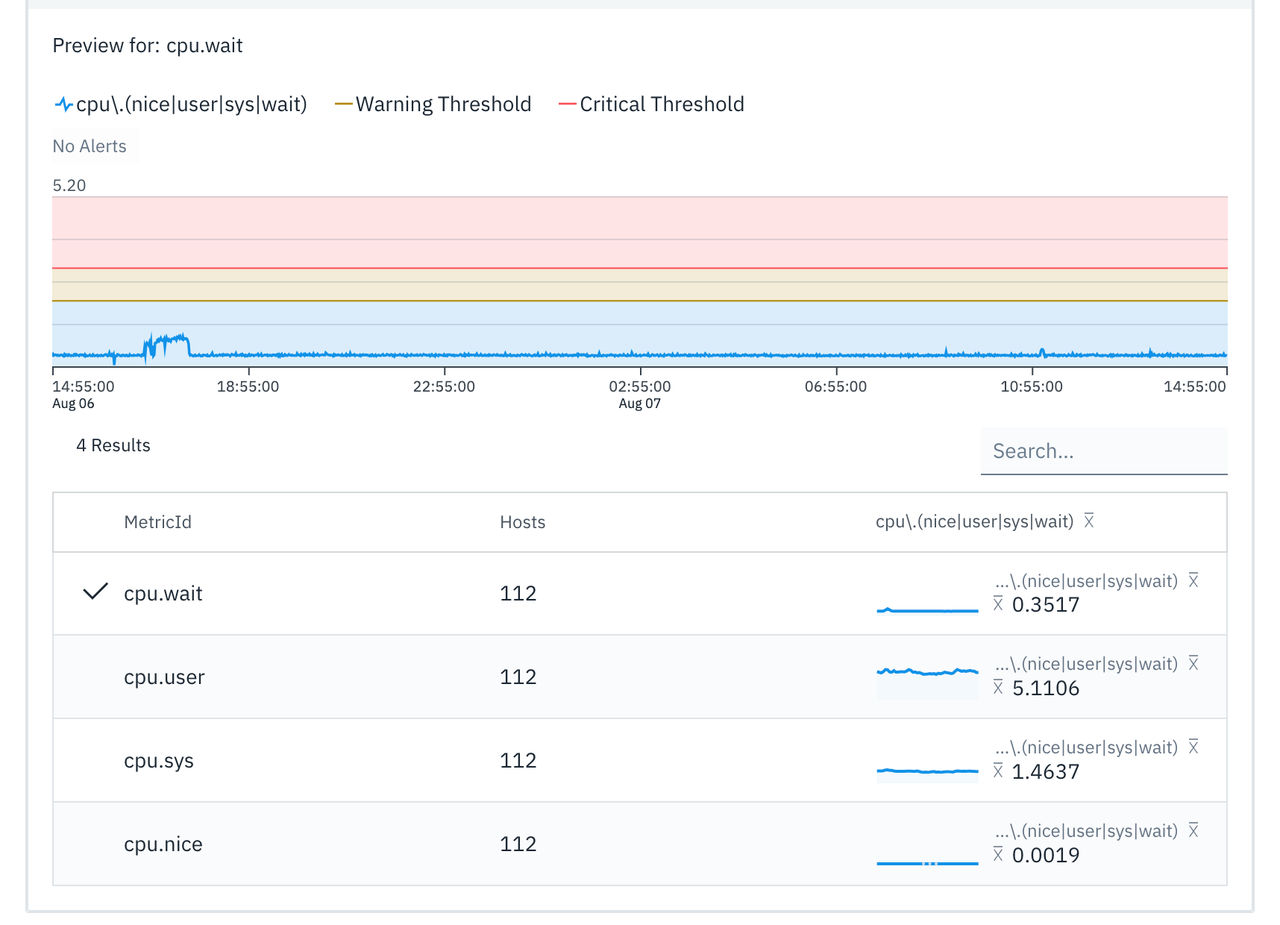Click the mean icon beside 5.1106
The height and width of the screenshot is (925, 1280).
(998, 688)
